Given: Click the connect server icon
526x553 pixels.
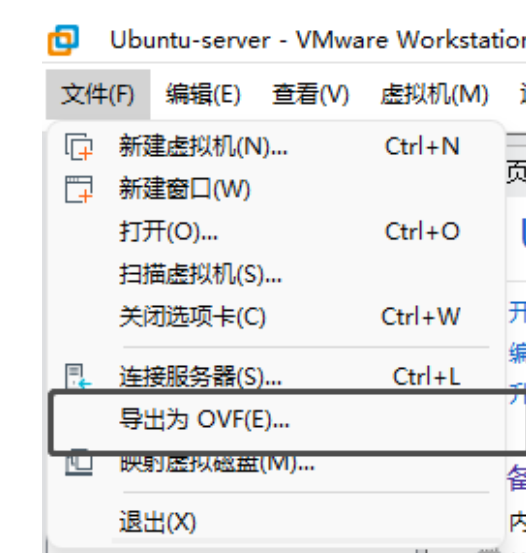Looking at the screenshot, I should [x=78, y=376].
